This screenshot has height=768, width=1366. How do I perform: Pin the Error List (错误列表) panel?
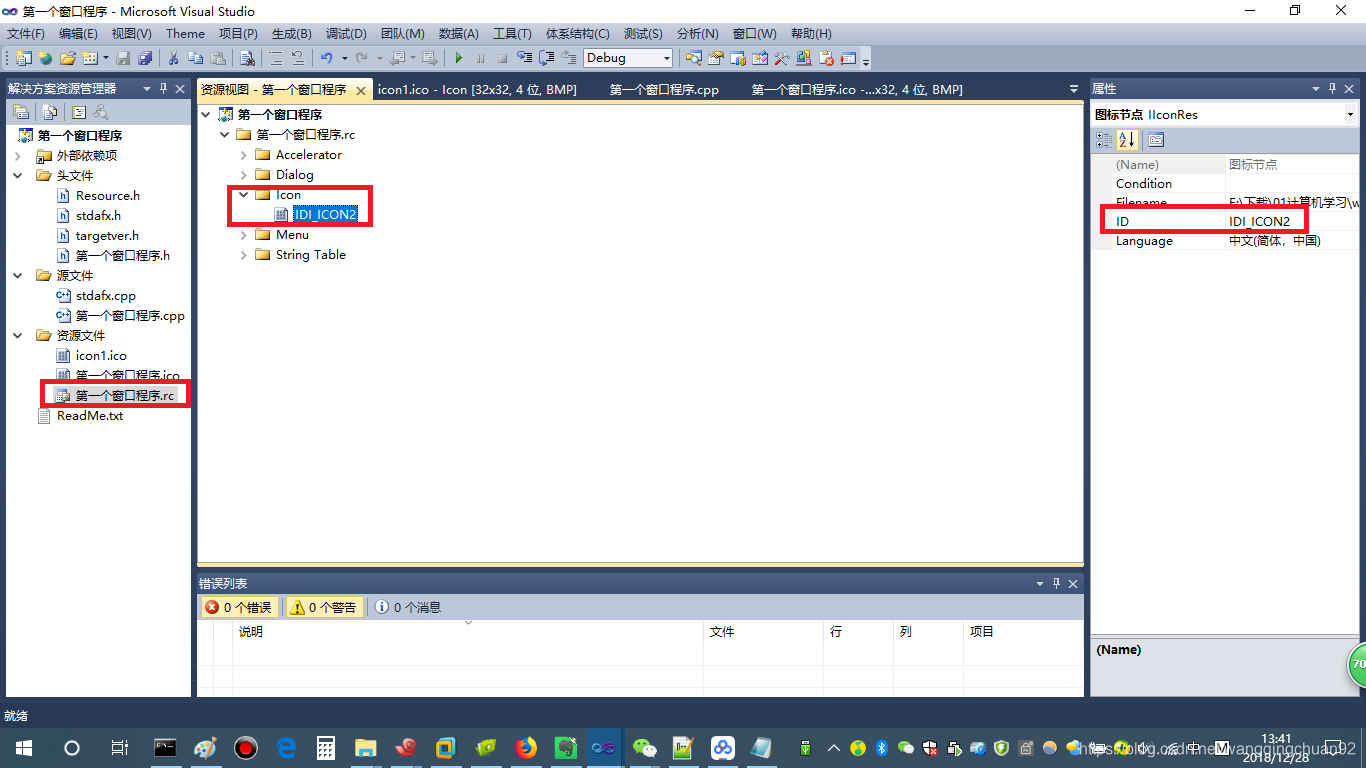coord(1055,584)
